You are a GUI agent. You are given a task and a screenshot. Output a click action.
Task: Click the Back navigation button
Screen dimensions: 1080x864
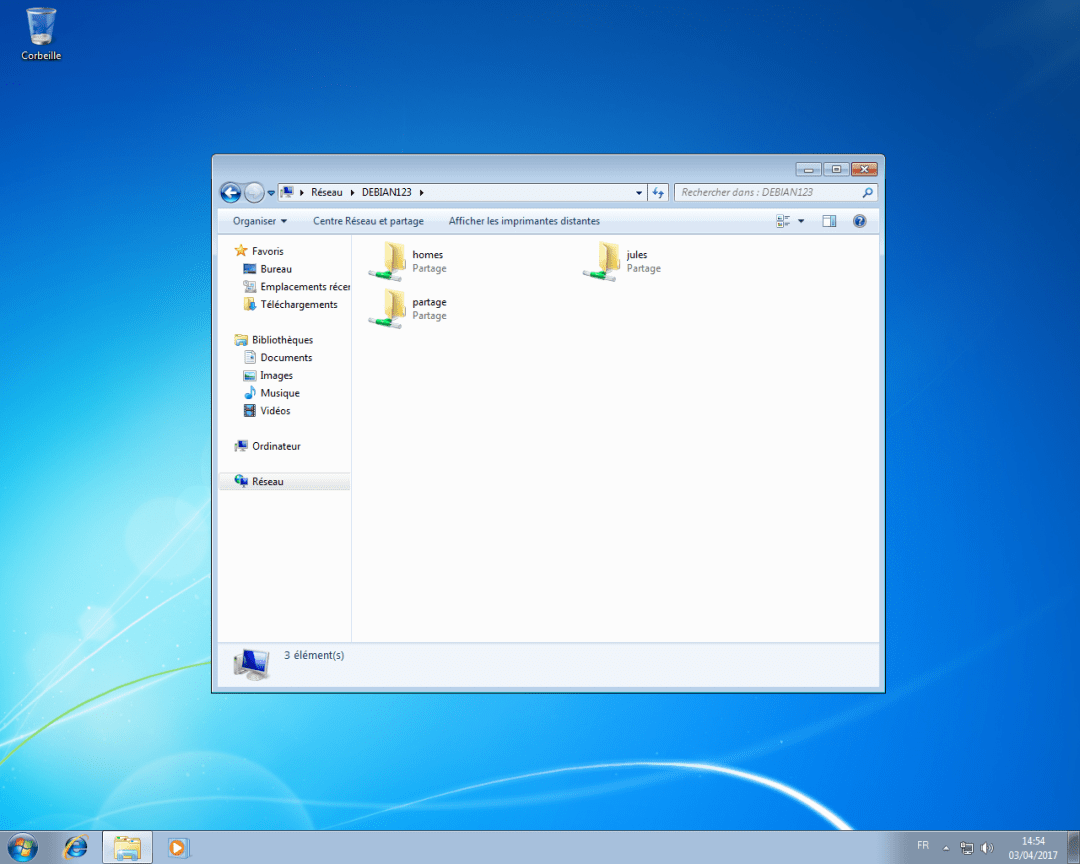tap(231, 192)
